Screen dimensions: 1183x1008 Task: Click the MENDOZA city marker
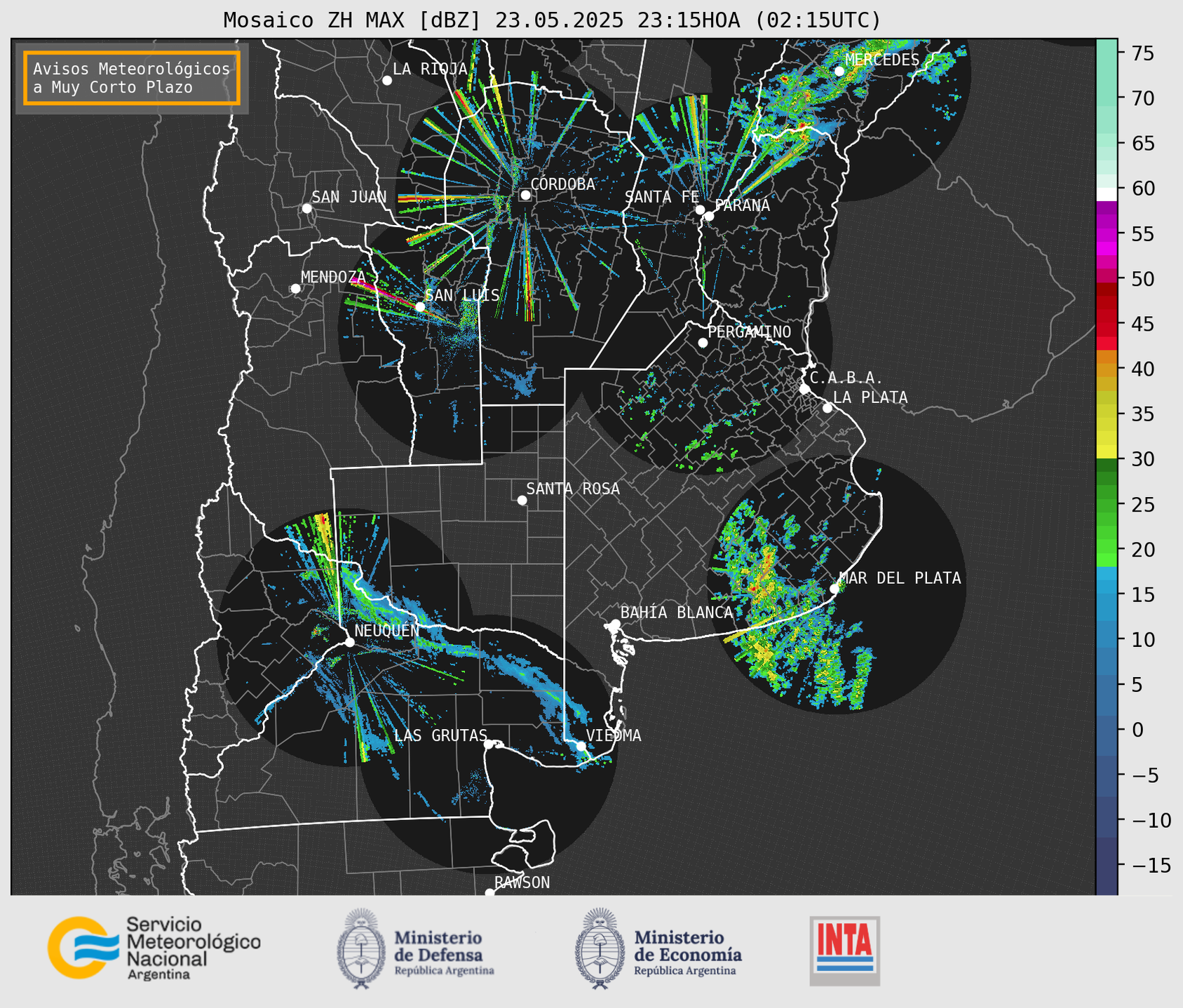[x=295, y=289]
